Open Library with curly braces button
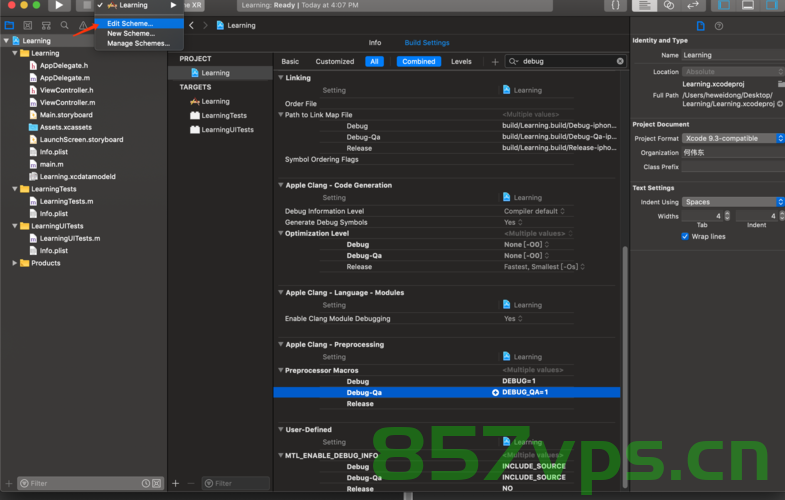 [x=615, y=6]
